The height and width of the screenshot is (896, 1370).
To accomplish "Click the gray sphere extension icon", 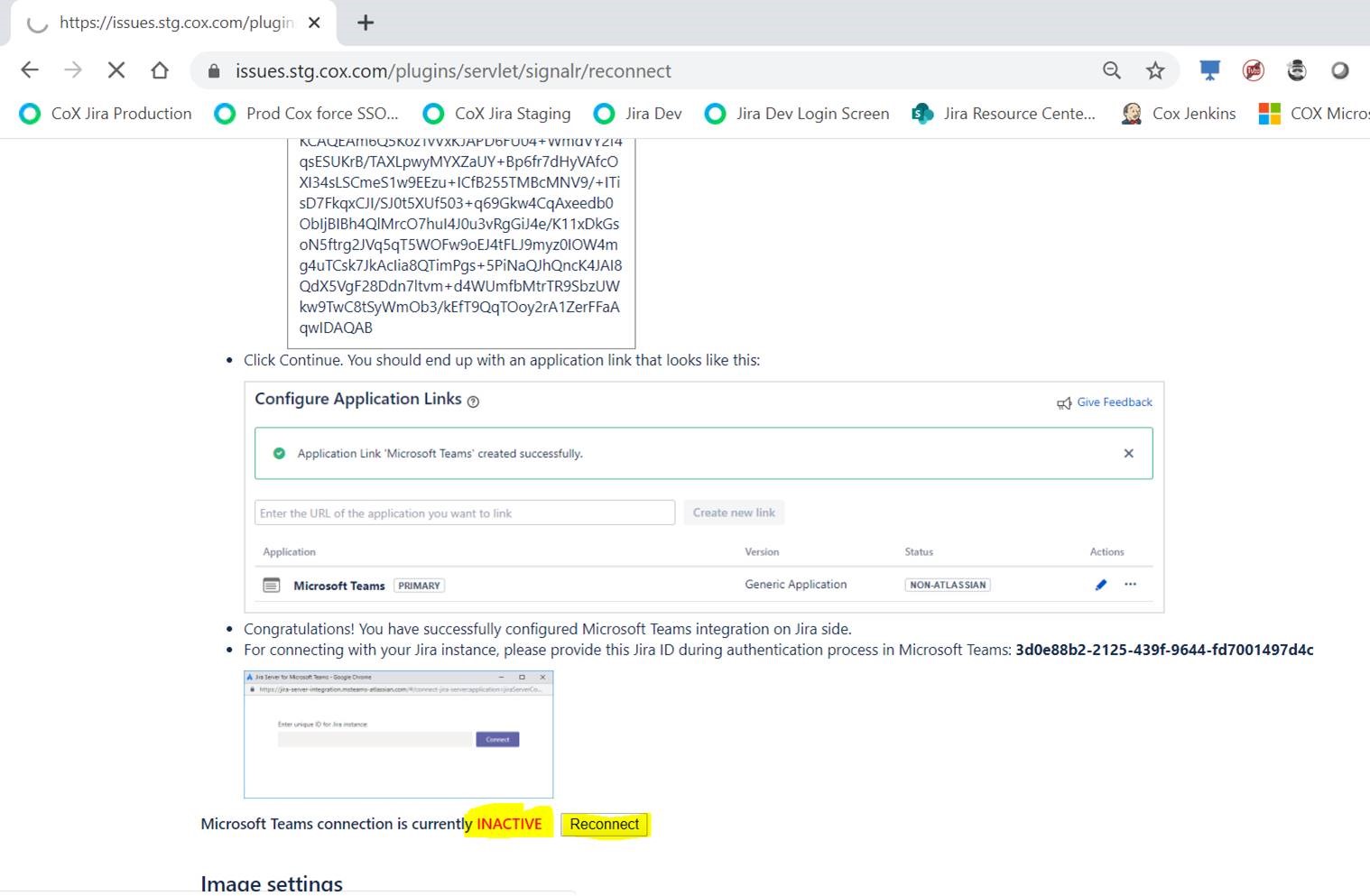I will [1340, 70].
